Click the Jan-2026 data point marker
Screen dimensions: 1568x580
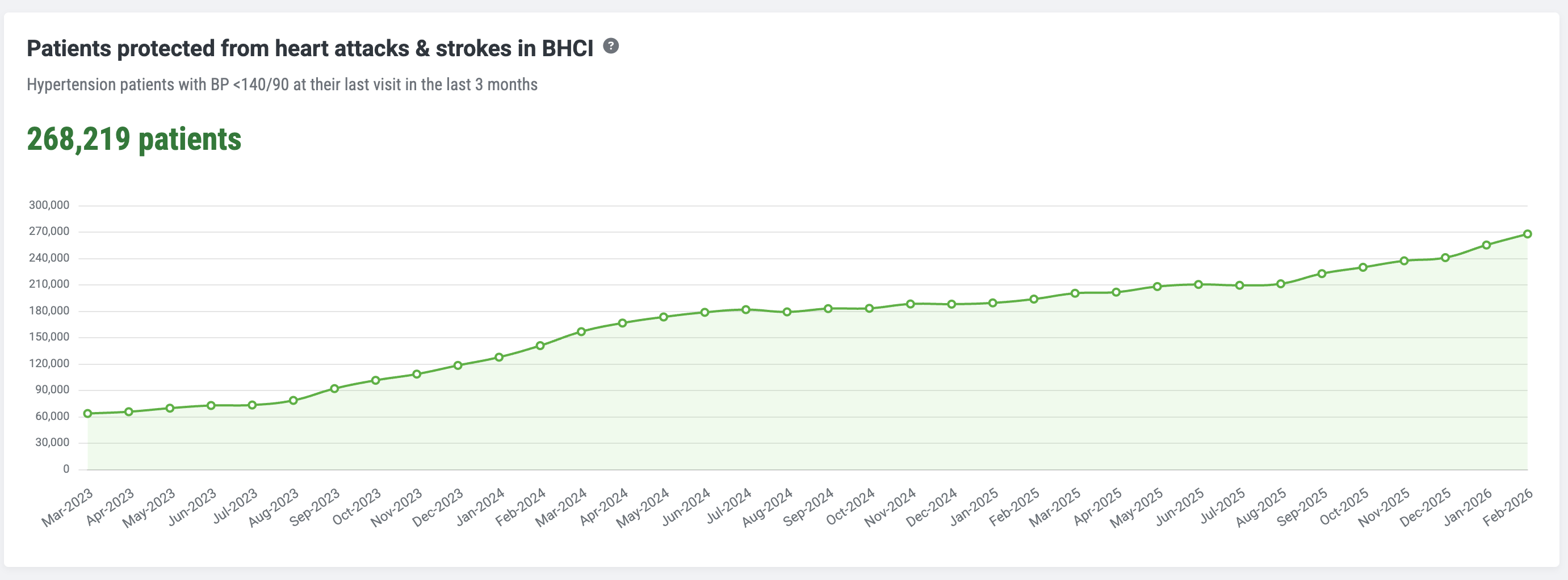pyautogui.click(x=1486, y=245)
